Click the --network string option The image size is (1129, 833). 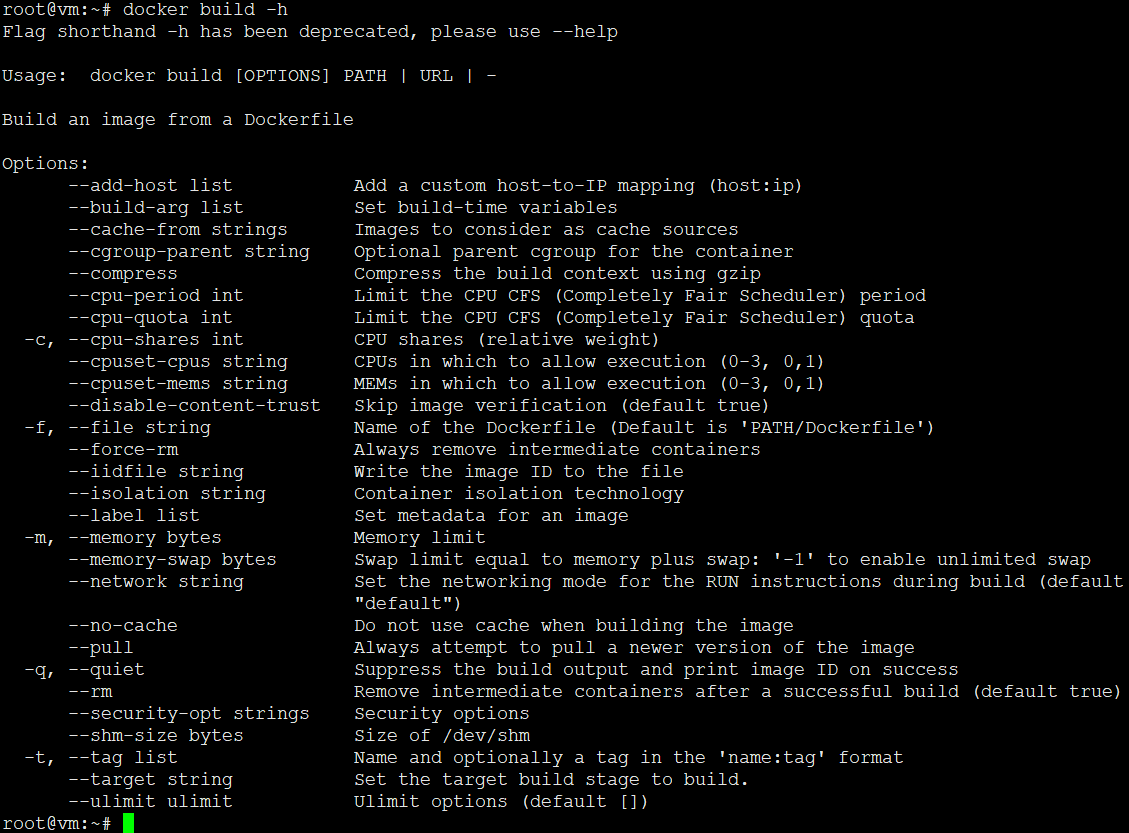(x=156, y=582)
